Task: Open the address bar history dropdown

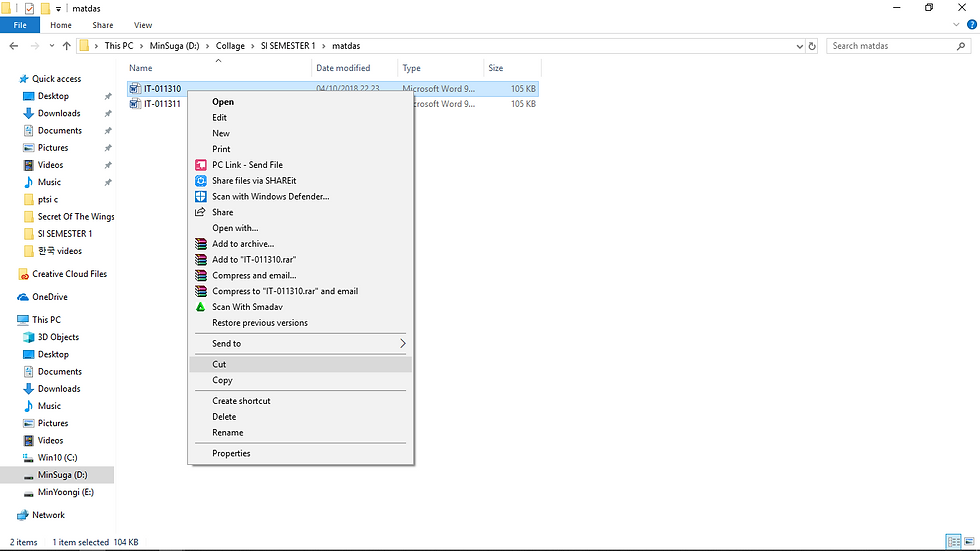Action: pos(799,46)
